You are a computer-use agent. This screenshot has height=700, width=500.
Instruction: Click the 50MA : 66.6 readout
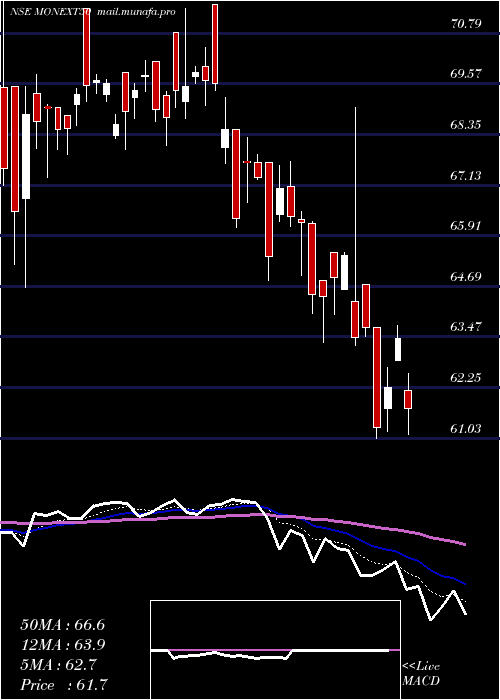(x=62, y=625)
